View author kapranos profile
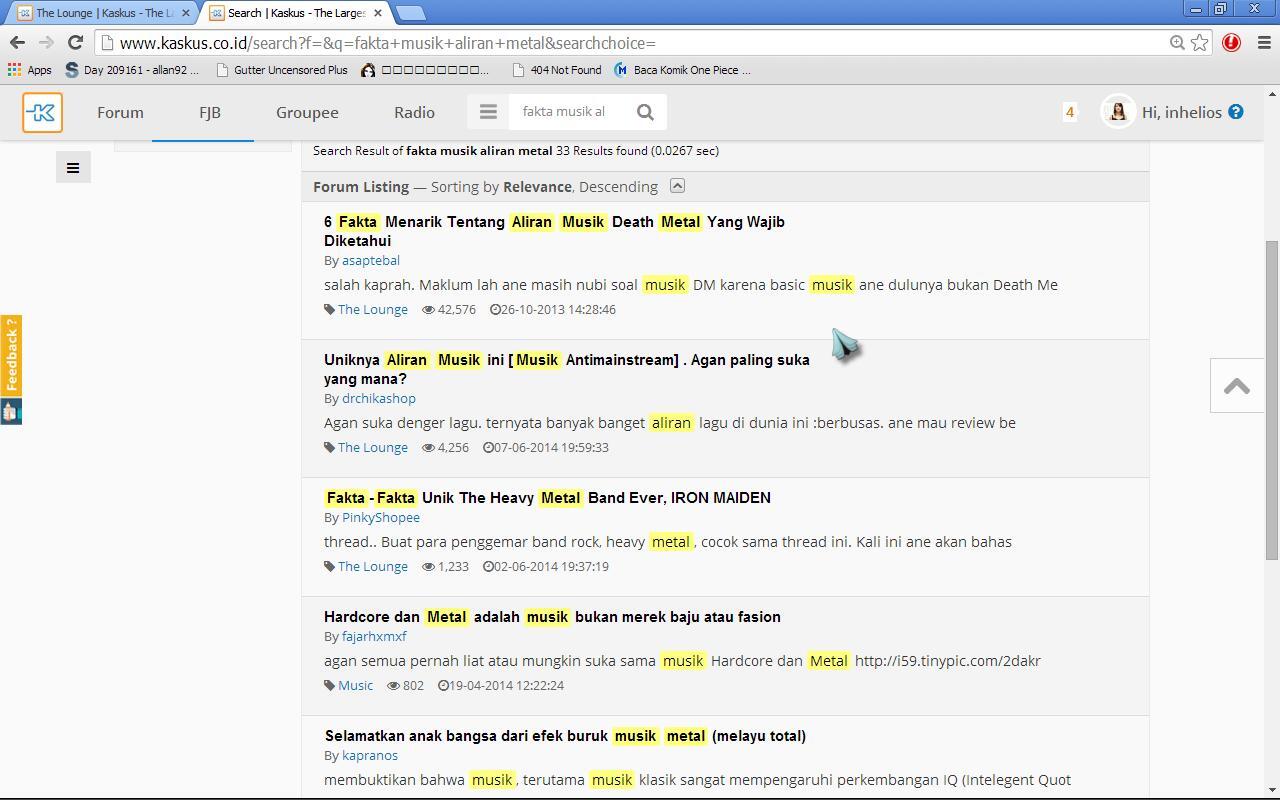 point(370,755)
